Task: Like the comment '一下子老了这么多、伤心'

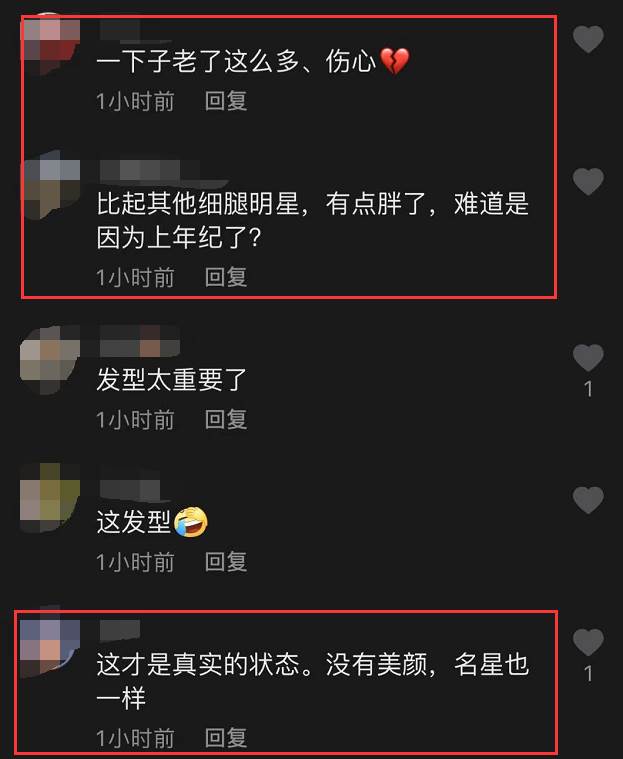Action: (588, 39)
